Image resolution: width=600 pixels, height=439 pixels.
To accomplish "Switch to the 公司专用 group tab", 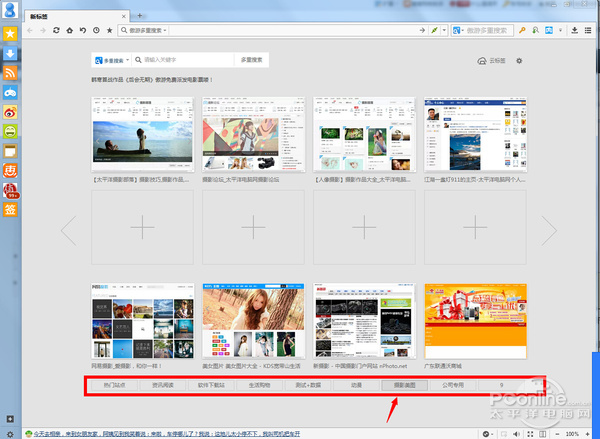I will click(x=453, y=385).
